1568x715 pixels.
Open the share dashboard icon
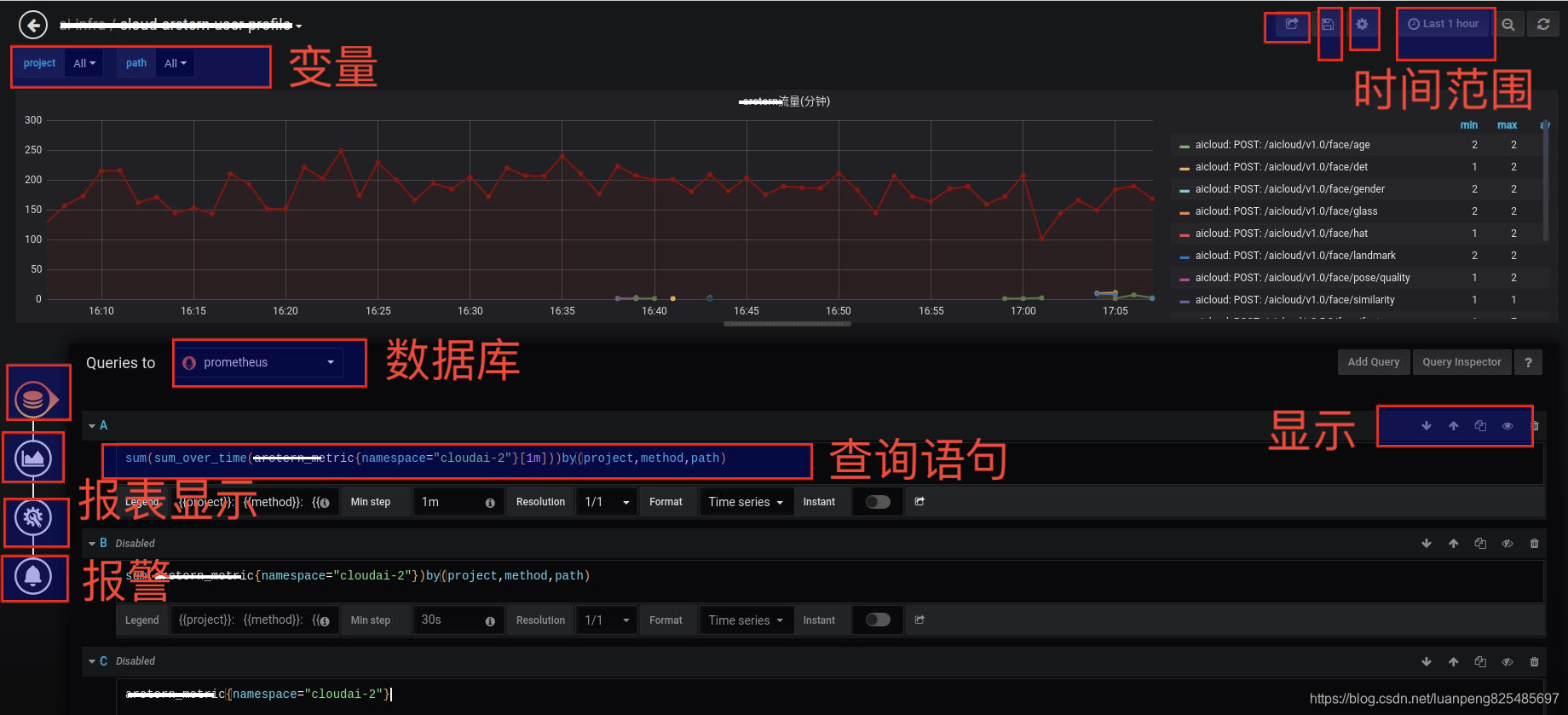point(1292,24)
